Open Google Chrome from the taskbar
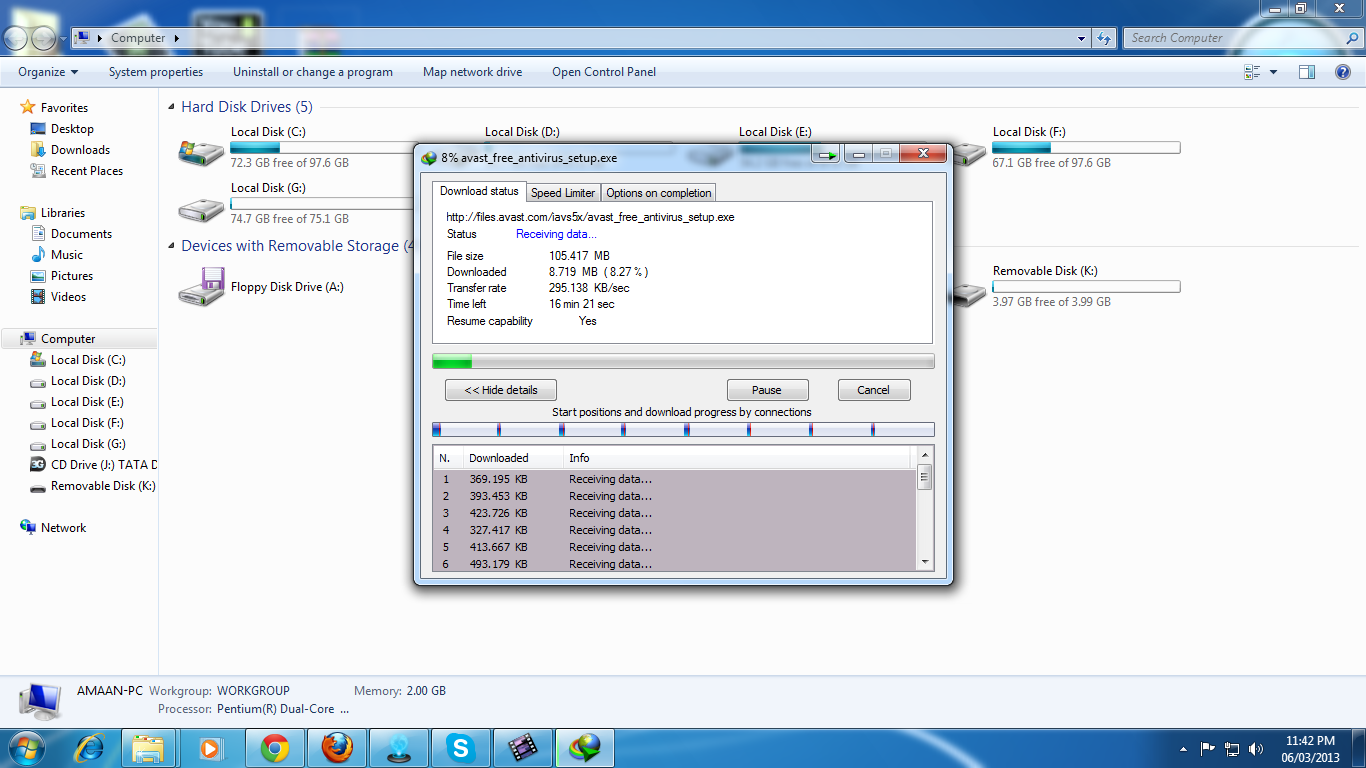The image size is (1366, 768). [x=275, y=748]
